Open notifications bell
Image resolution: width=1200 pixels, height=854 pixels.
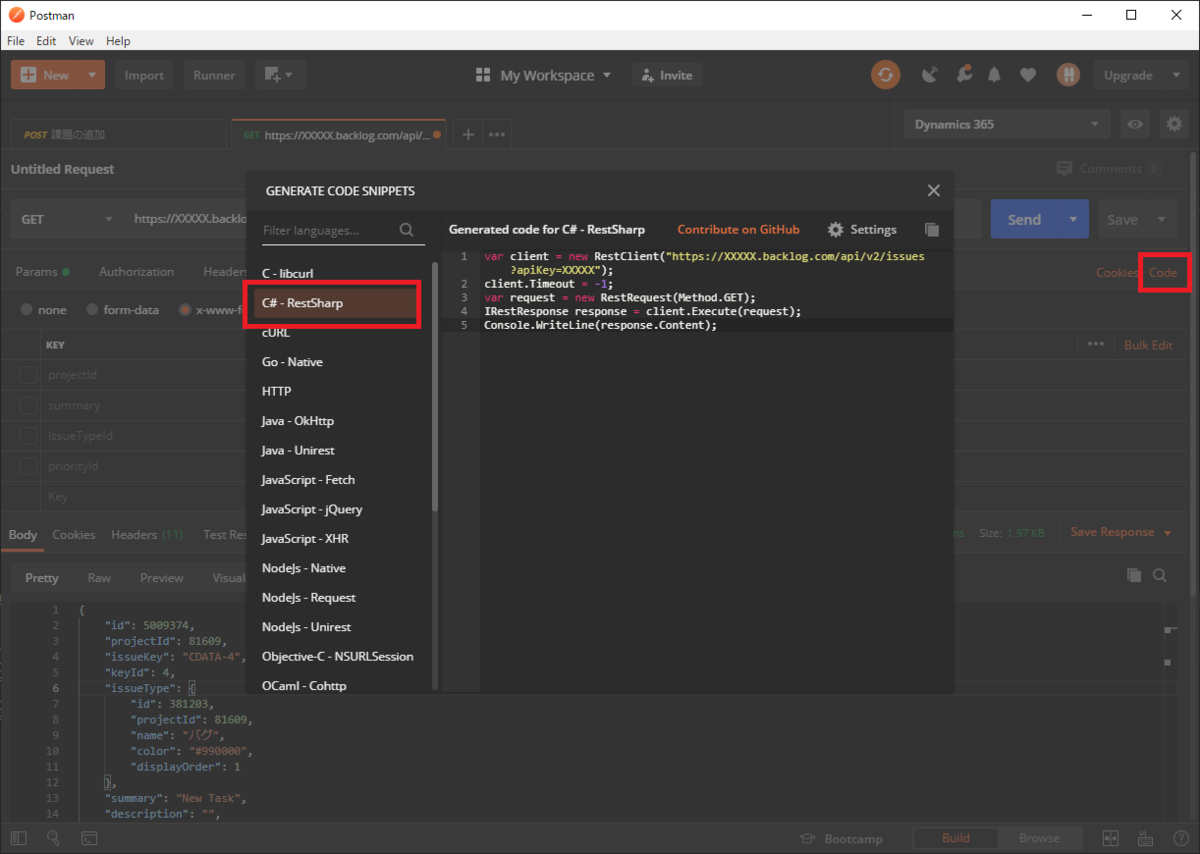click(x=994, y=75)
